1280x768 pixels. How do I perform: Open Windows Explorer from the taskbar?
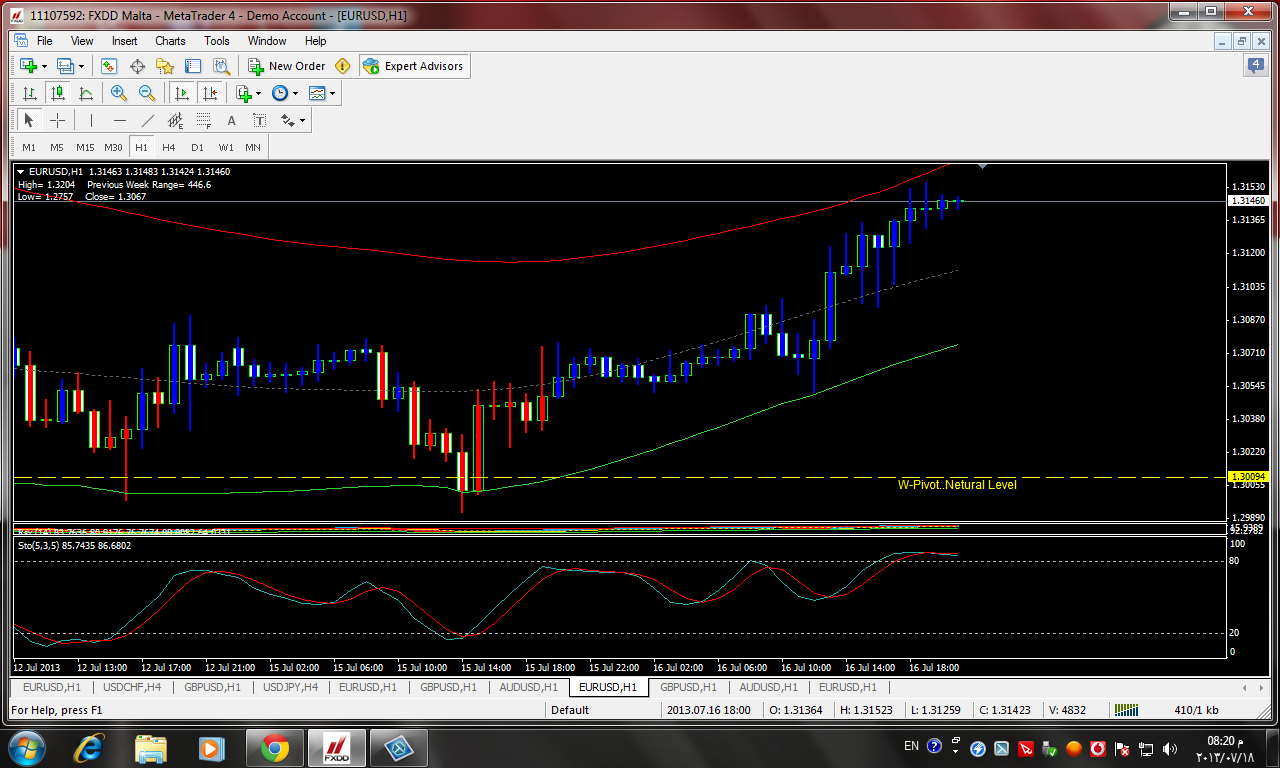click(x=151, y=747)
